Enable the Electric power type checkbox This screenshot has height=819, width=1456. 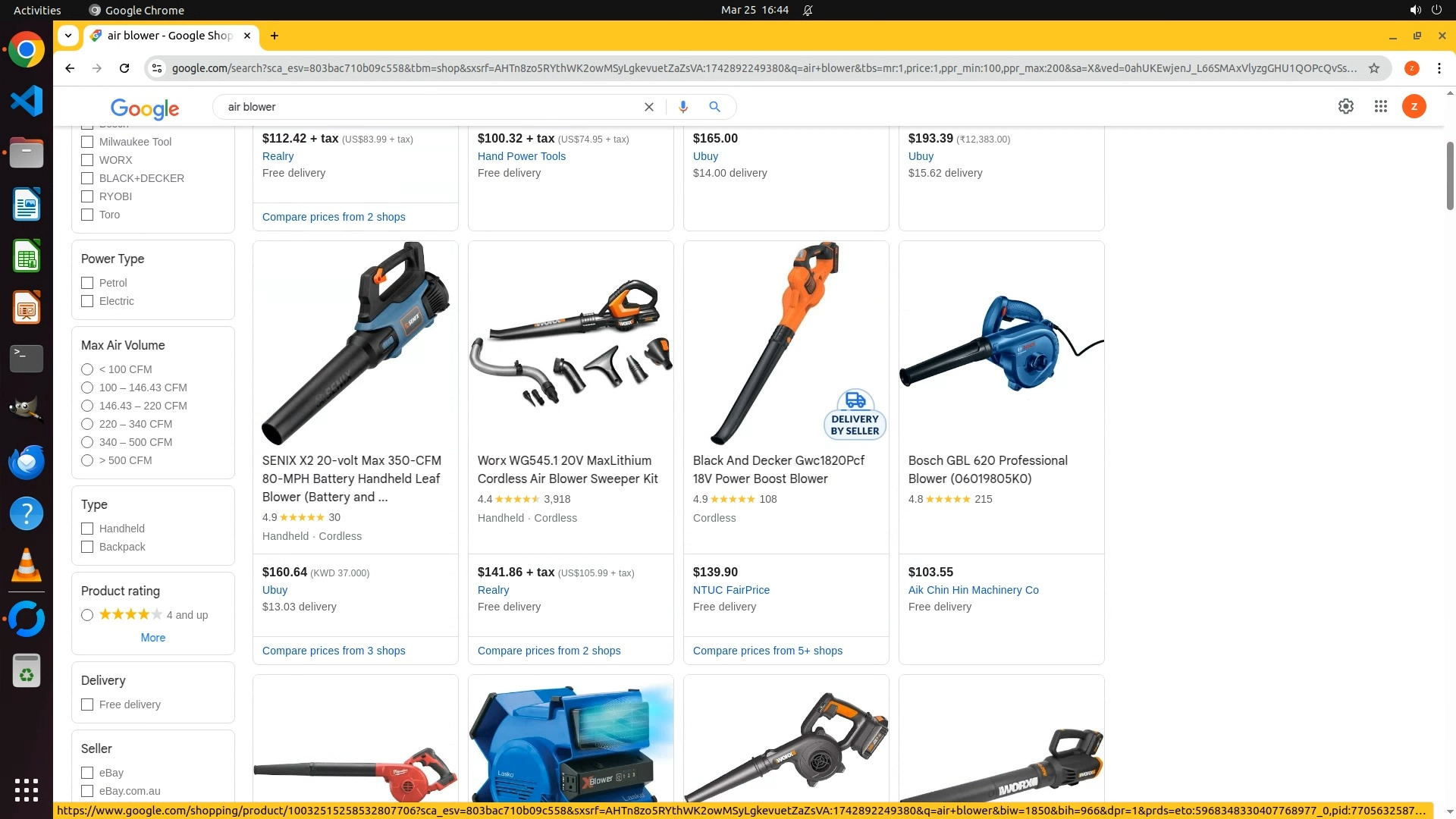pyautogui.click(x=87, y=301)
